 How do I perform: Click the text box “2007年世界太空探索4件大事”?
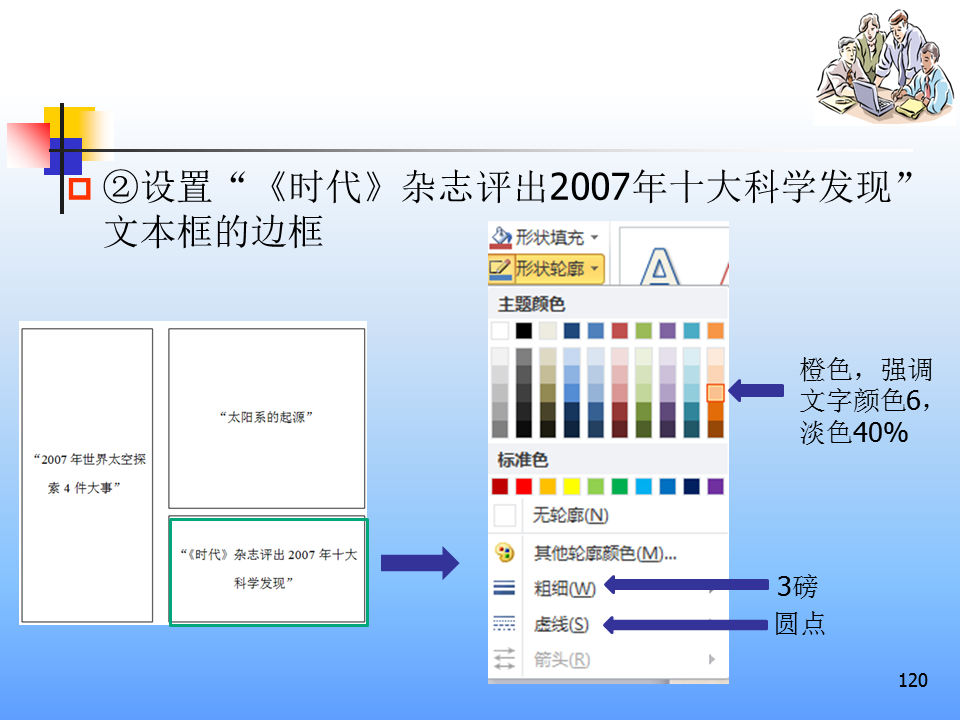tap(87, 475)
